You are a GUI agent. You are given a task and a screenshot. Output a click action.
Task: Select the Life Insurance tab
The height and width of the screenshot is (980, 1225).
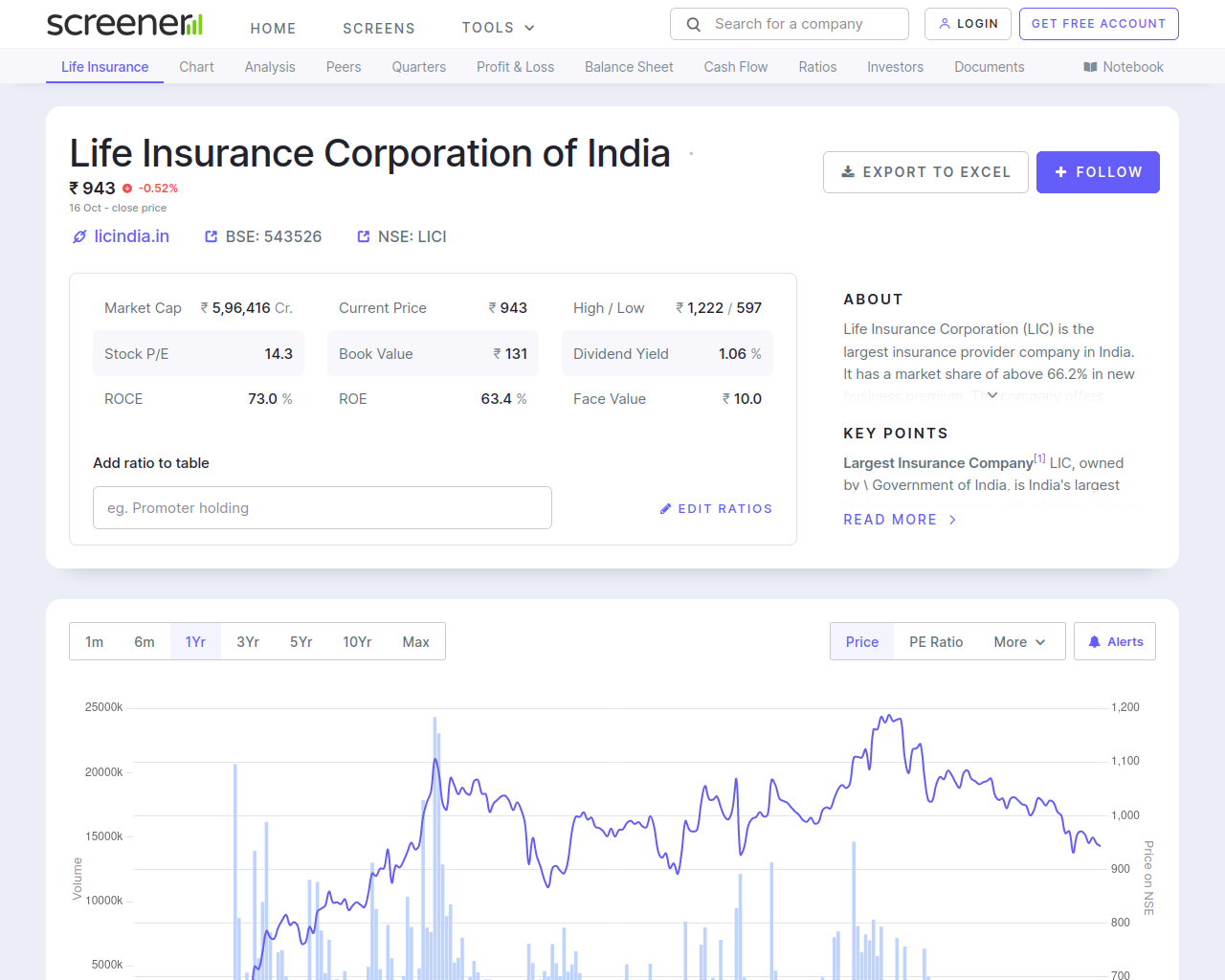point(105,67)
